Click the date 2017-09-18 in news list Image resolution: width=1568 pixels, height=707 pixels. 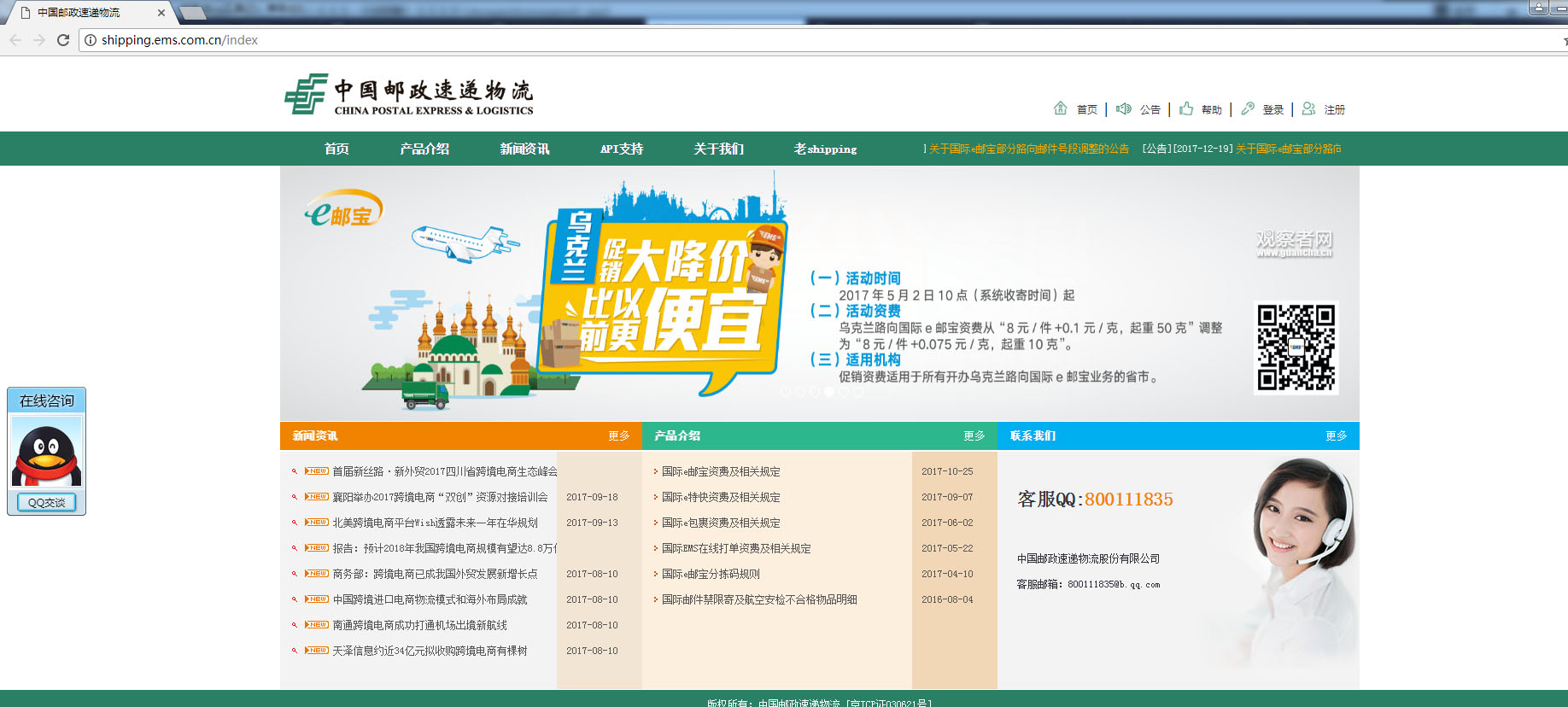(592, 497)
